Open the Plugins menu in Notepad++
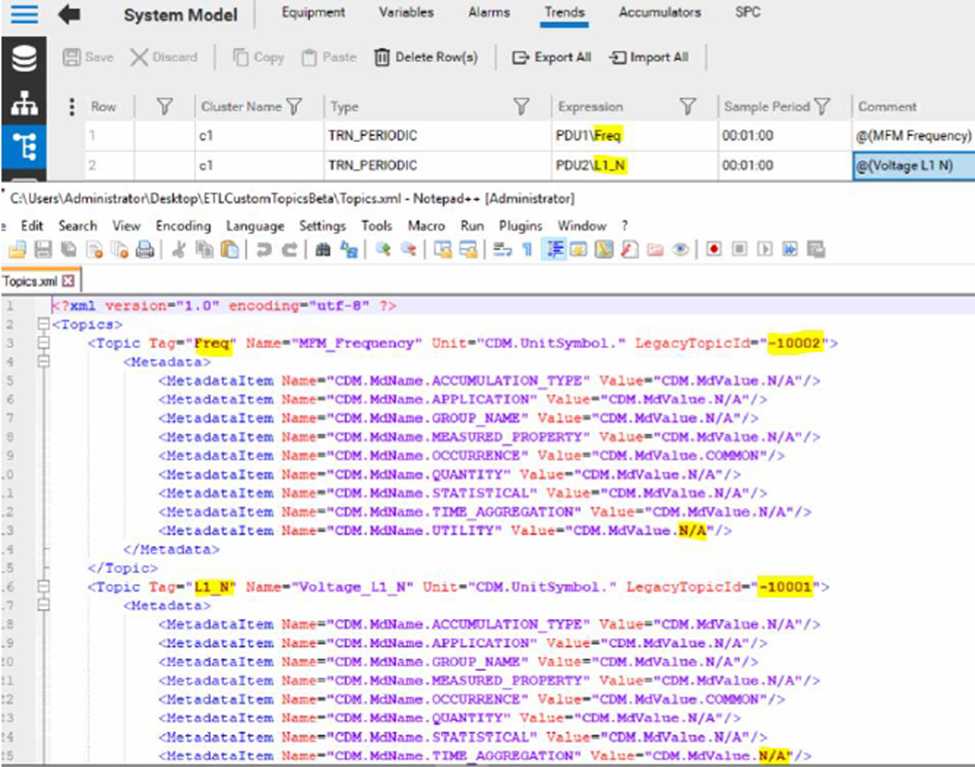 point(520,226)
